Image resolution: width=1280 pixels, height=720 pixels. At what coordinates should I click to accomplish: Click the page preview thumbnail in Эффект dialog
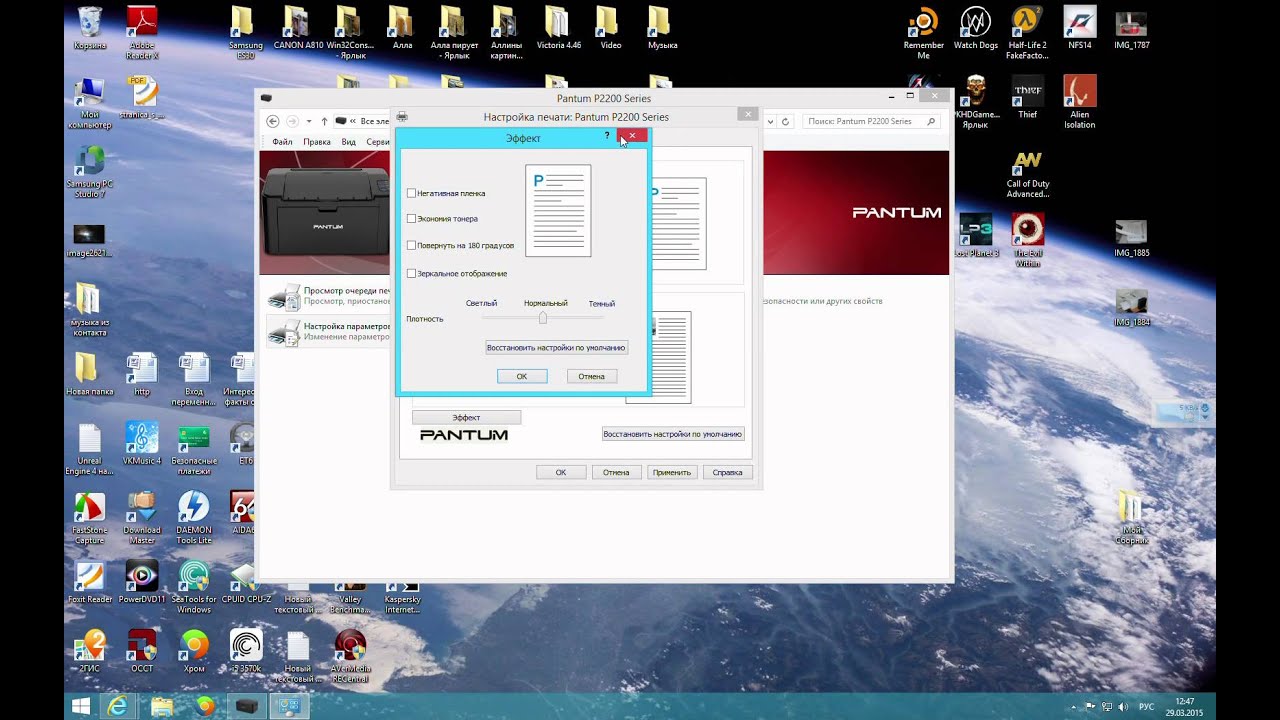point(558,210)
